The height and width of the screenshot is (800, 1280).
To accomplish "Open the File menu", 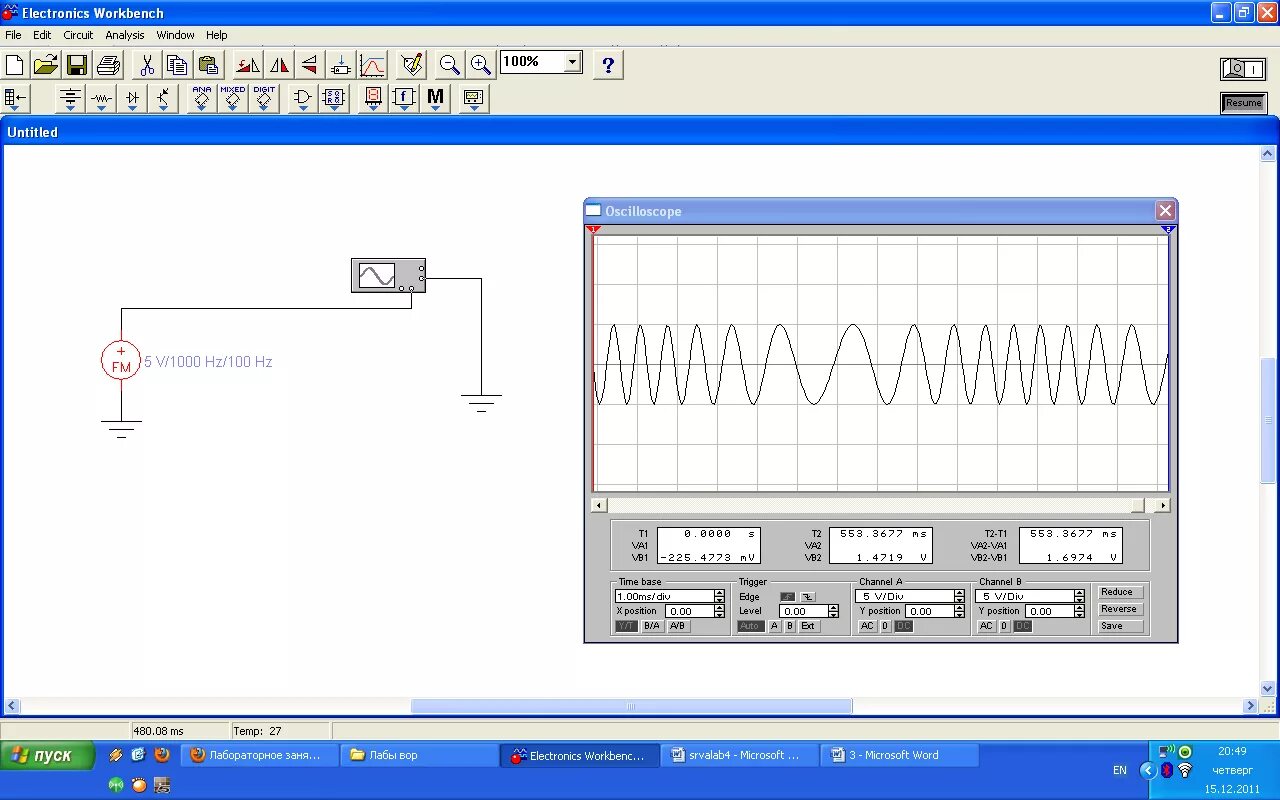I will [x=13, y=35].
